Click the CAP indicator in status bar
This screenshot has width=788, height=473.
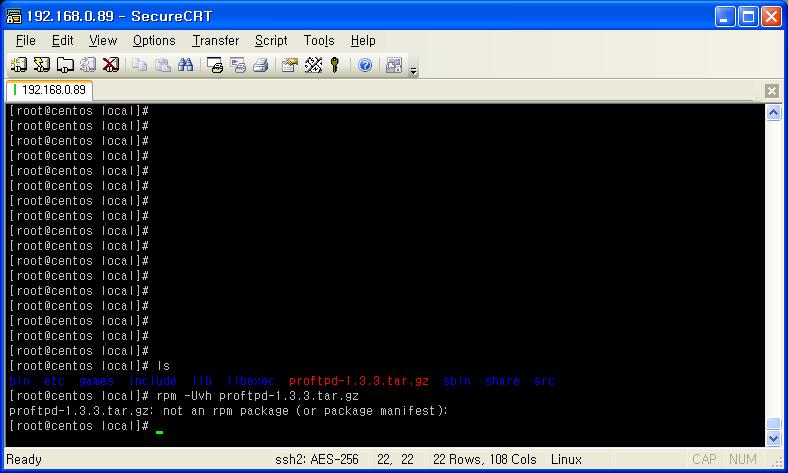tap(704, 459)
